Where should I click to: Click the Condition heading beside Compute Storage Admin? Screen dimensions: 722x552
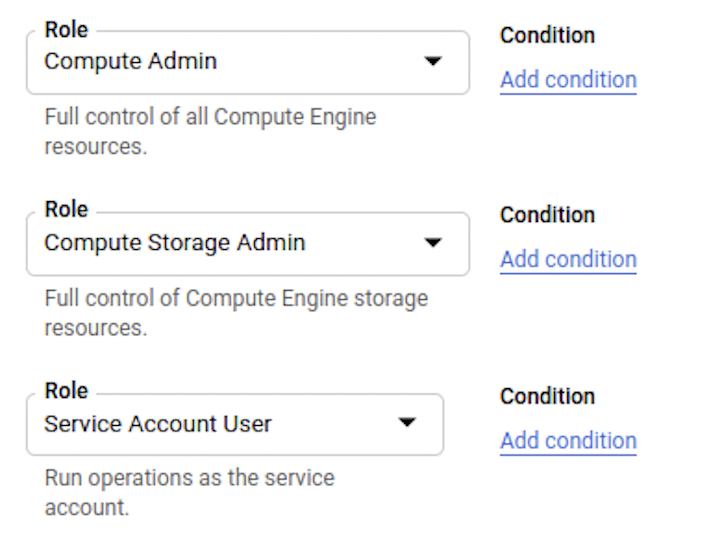click(x=547, y=216)
